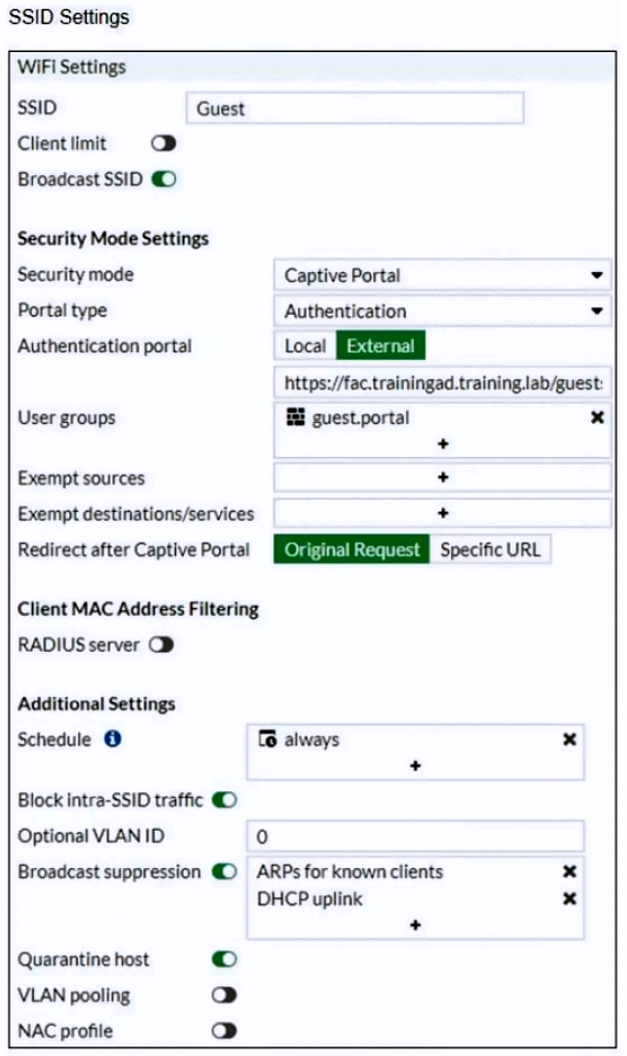Remove the always schedule entry

[x=569, y=740]
